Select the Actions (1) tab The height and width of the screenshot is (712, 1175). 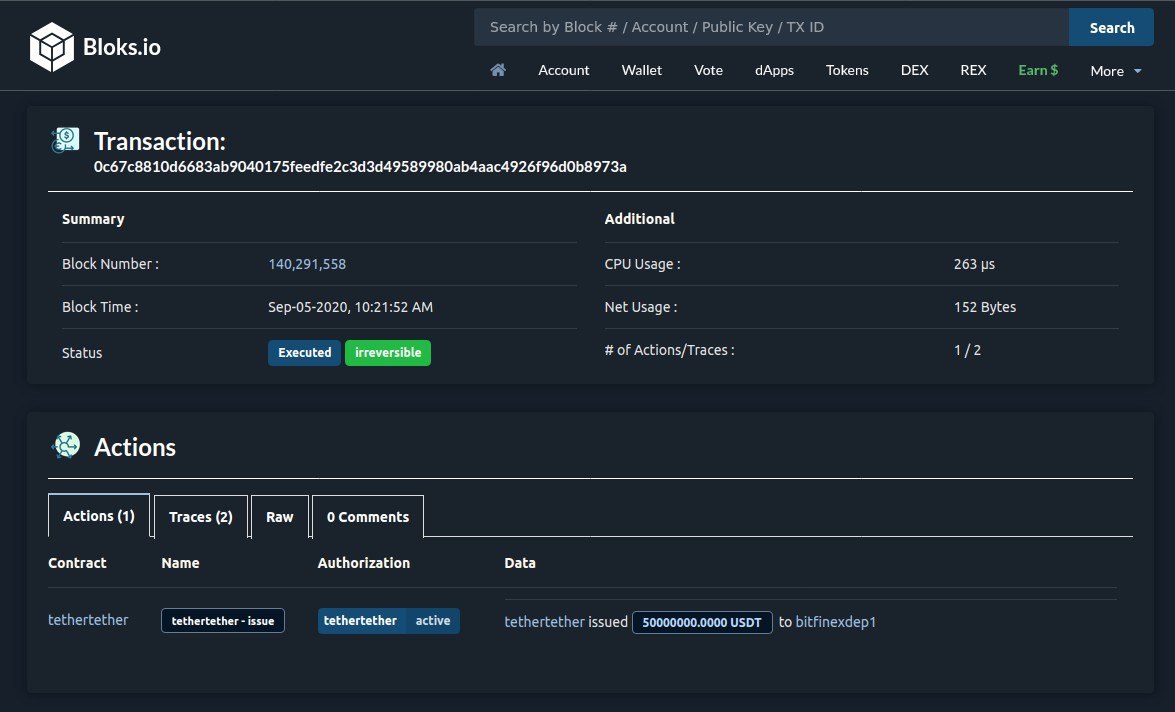coord(99,516)
